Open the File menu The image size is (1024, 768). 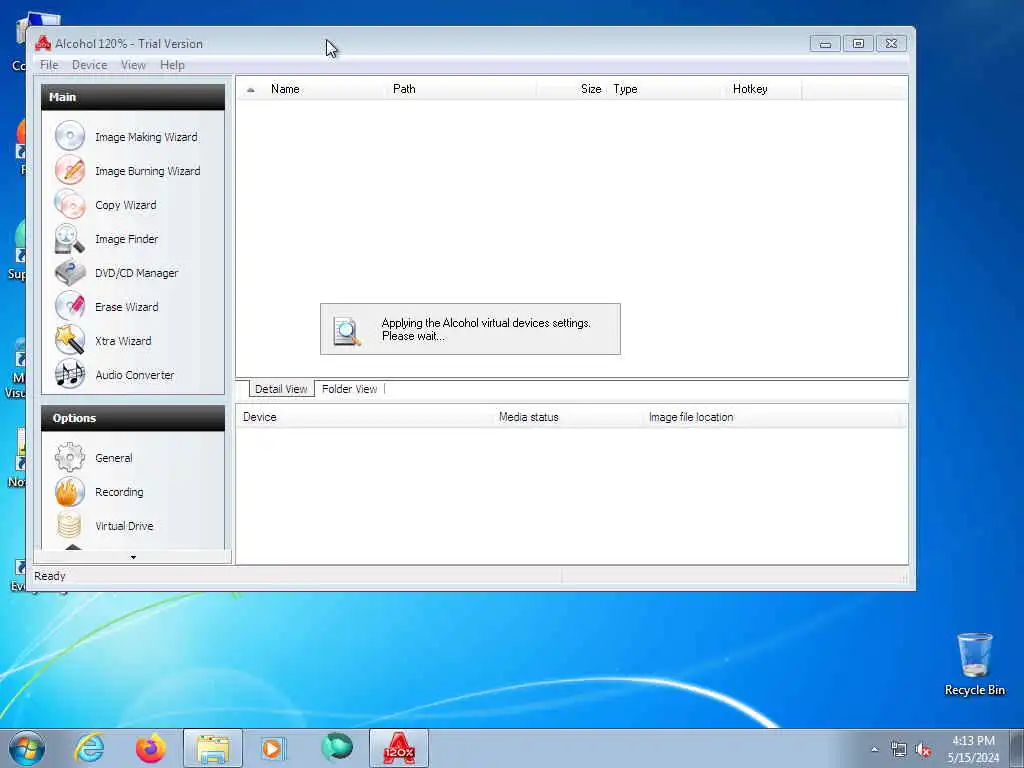pyautogui.click(x=49, y=65)
